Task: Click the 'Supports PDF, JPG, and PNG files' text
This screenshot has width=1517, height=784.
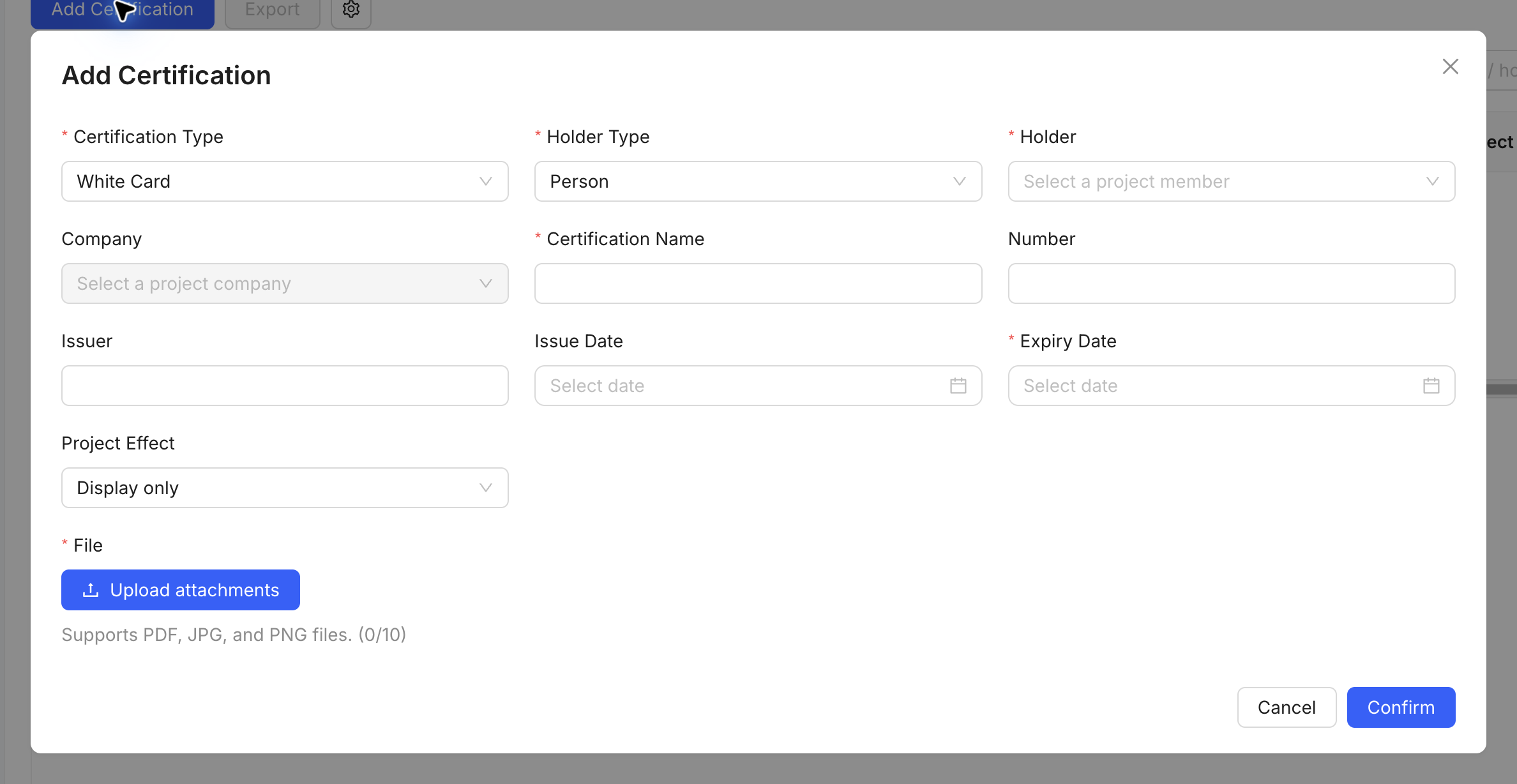Action: (234, 635)
